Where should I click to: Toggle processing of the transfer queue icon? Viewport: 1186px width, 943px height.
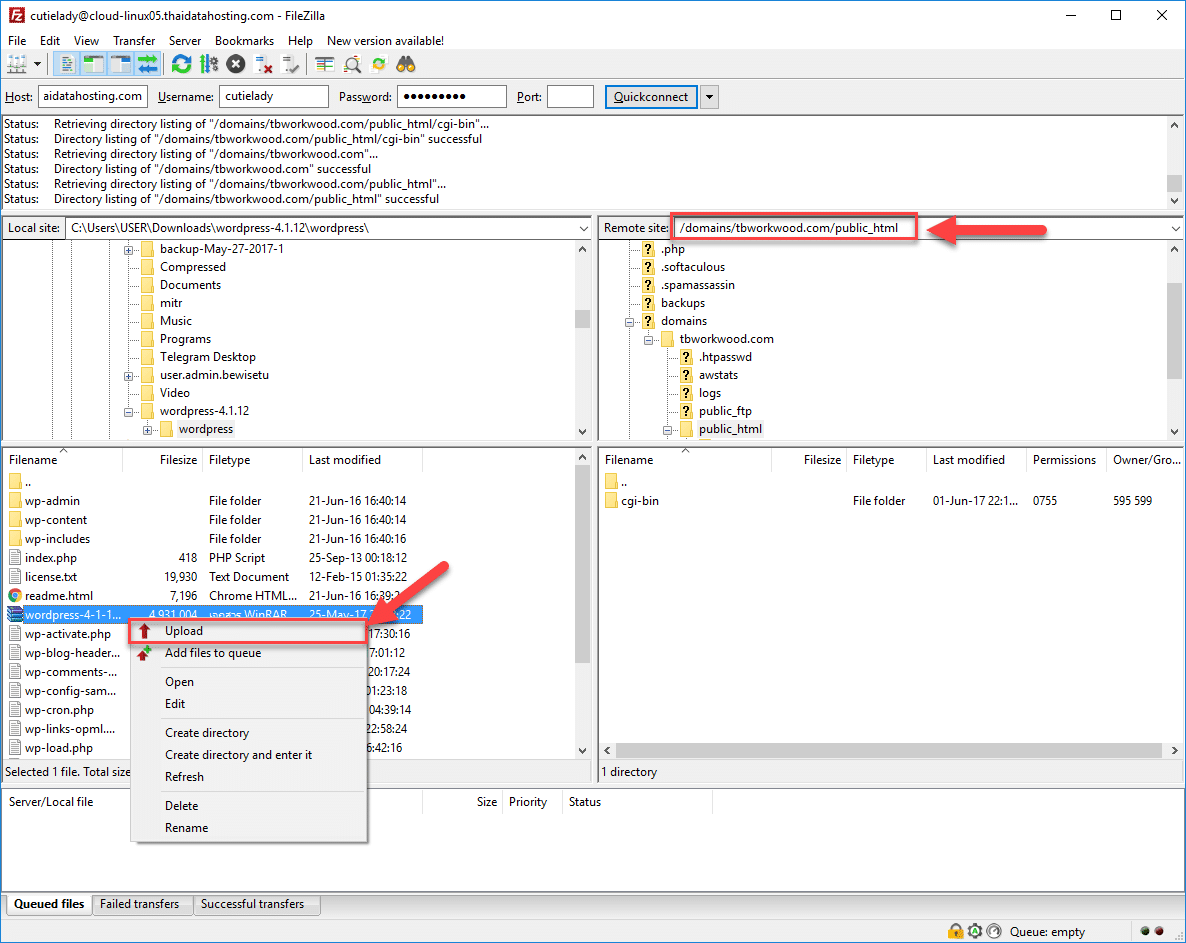(209, 64)
